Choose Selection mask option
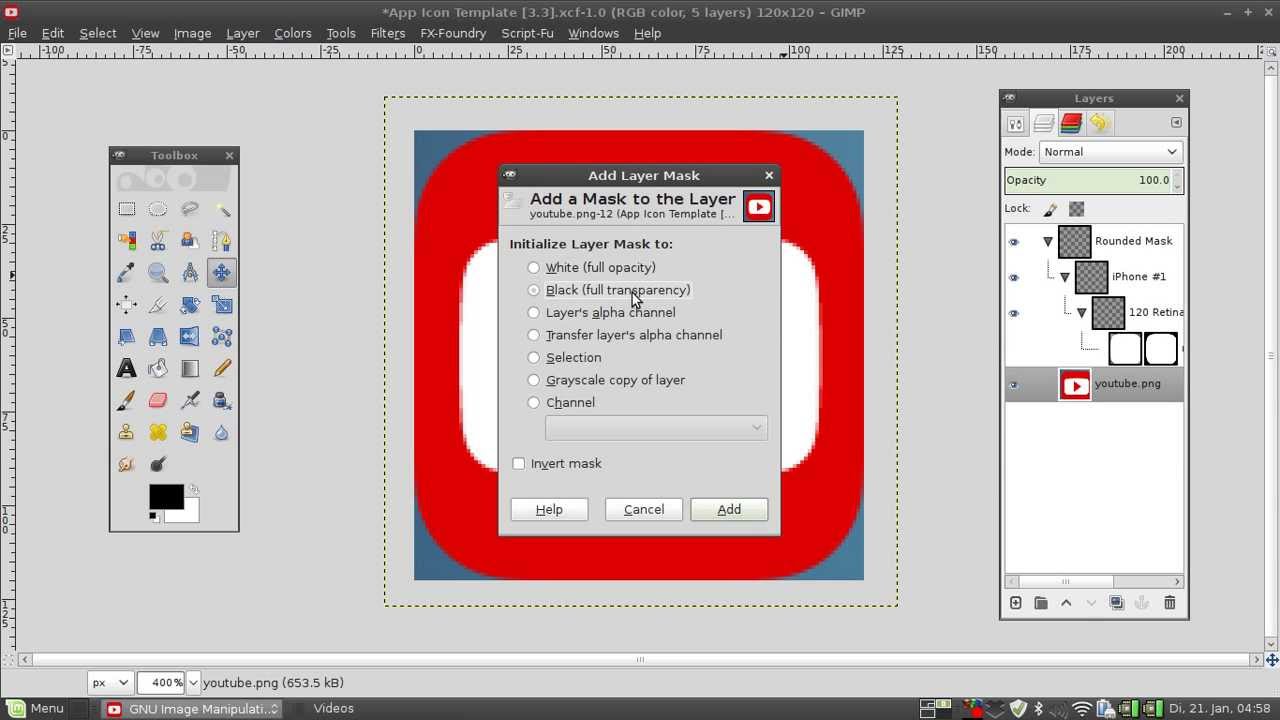1280x720 pixels. (564, 358)
